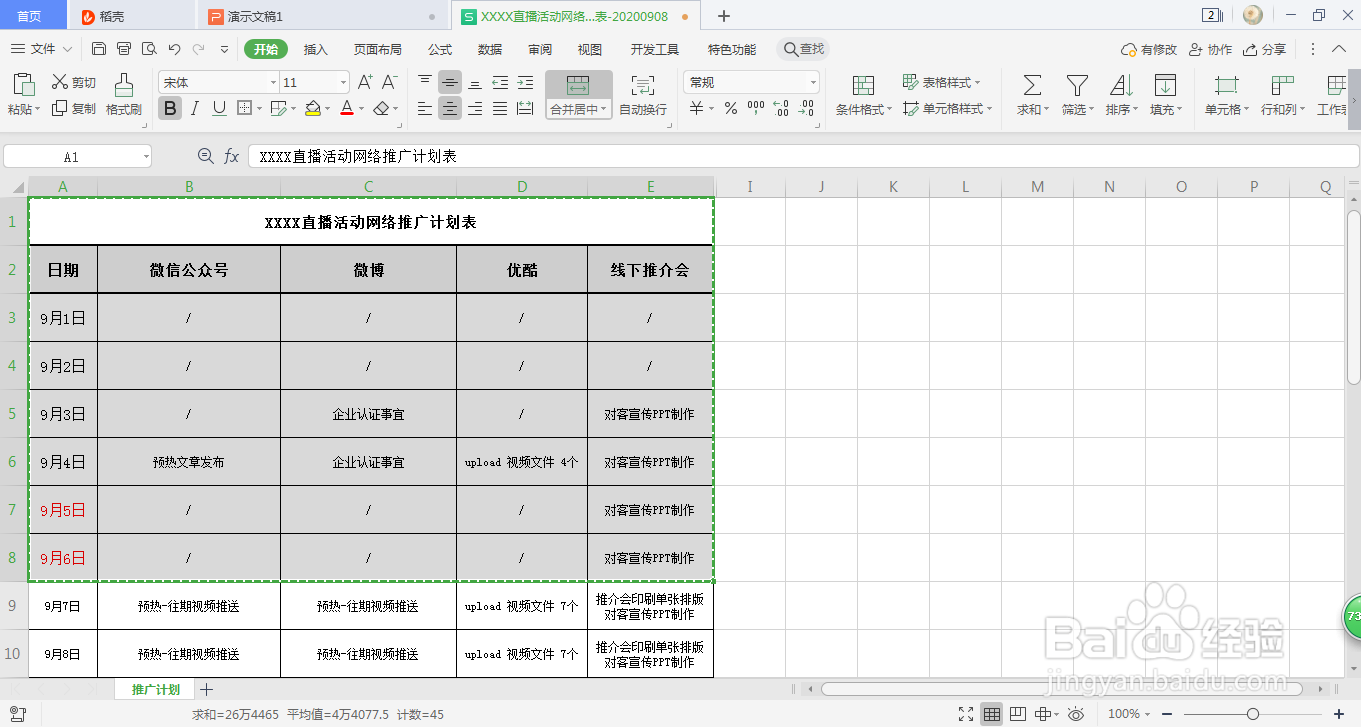The height and width of the screenshot is (727, 1361).
Task: Click the fill color bucket swatch
Action: (x=312, y=109)
